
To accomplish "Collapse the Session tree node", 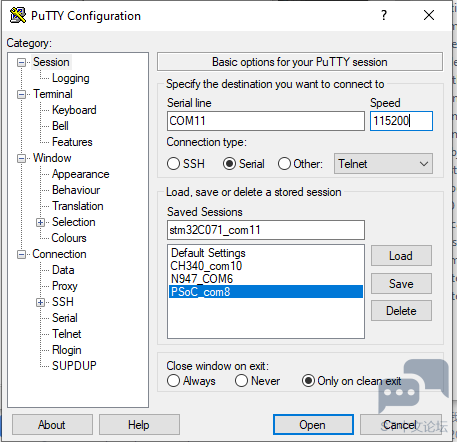I will [x=21, y=62].
